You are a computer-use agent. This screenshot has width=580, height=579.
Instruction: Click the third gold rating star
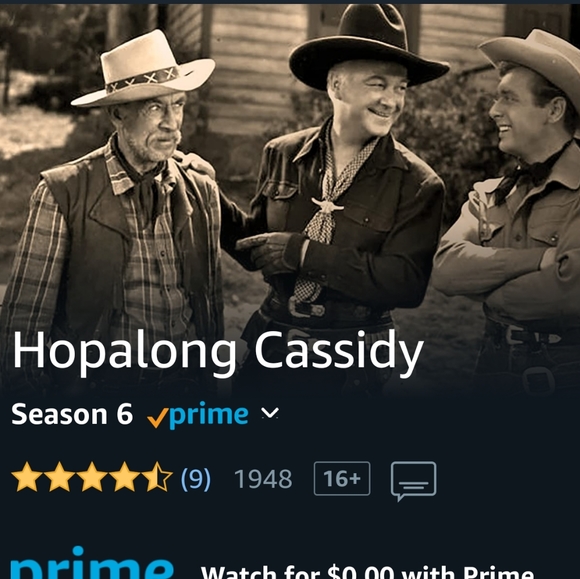(92, 477)
